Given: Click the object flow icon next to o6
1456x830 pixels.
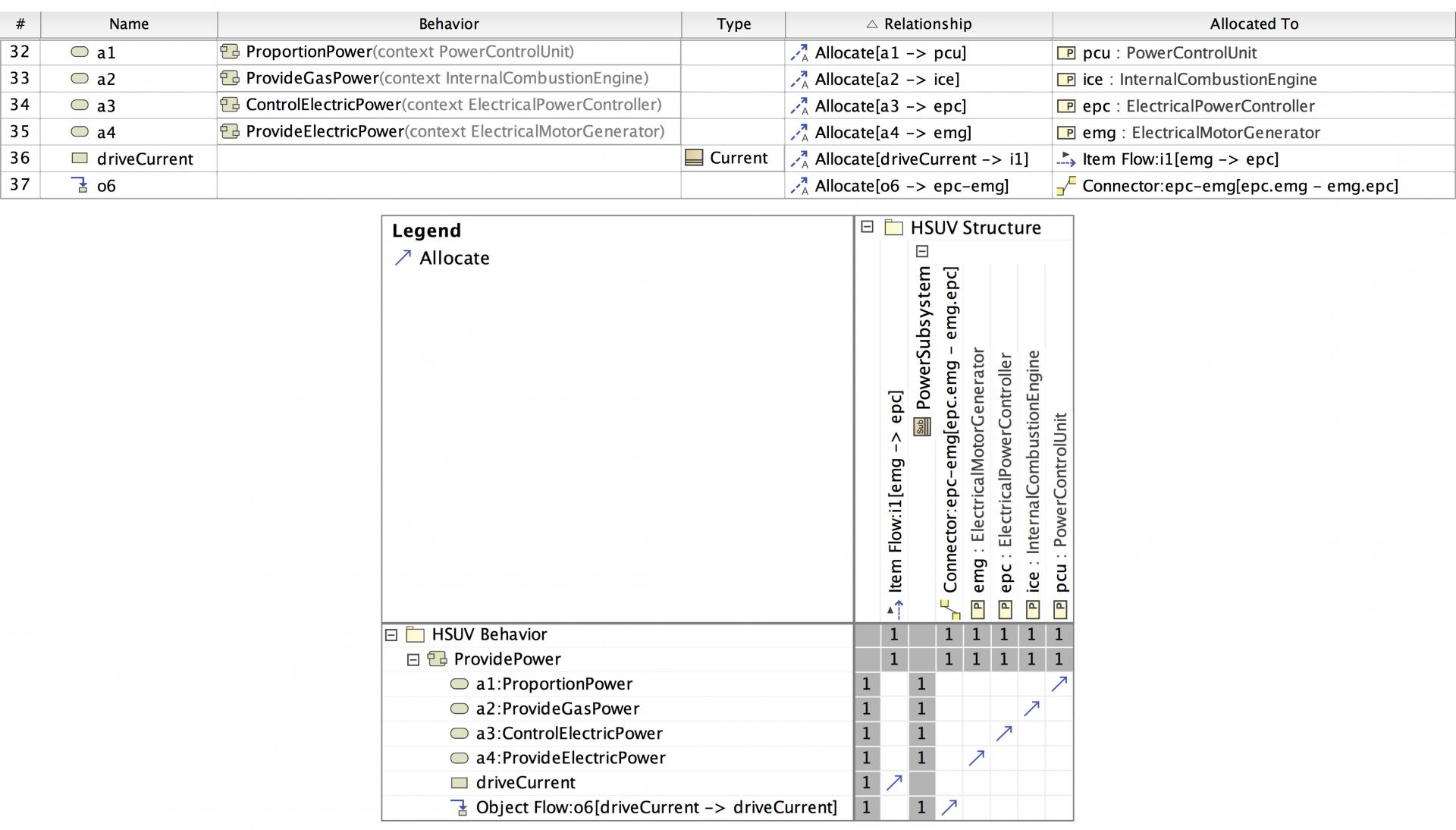Looking at the screenshot, I should (80, 186).
